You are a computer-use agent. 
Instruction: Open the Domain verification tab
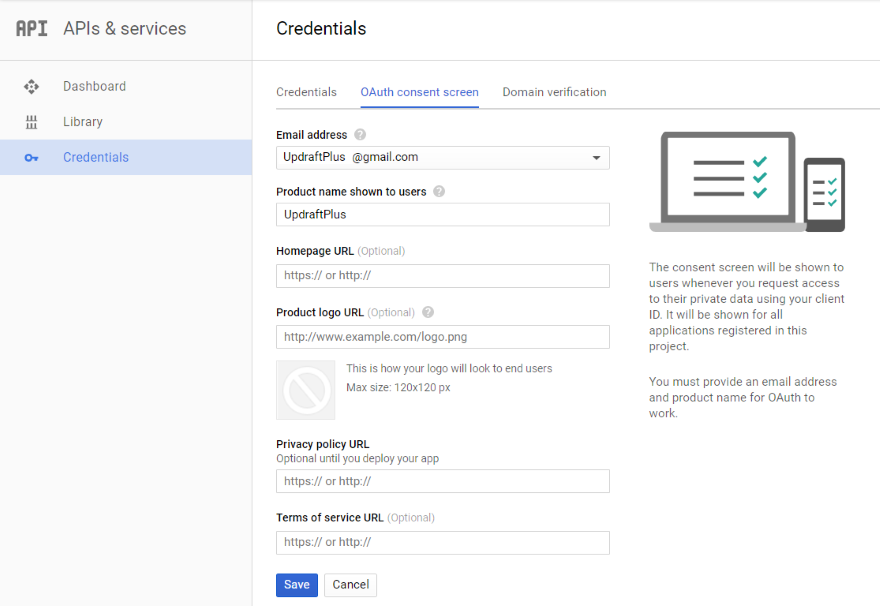[554, 92]
